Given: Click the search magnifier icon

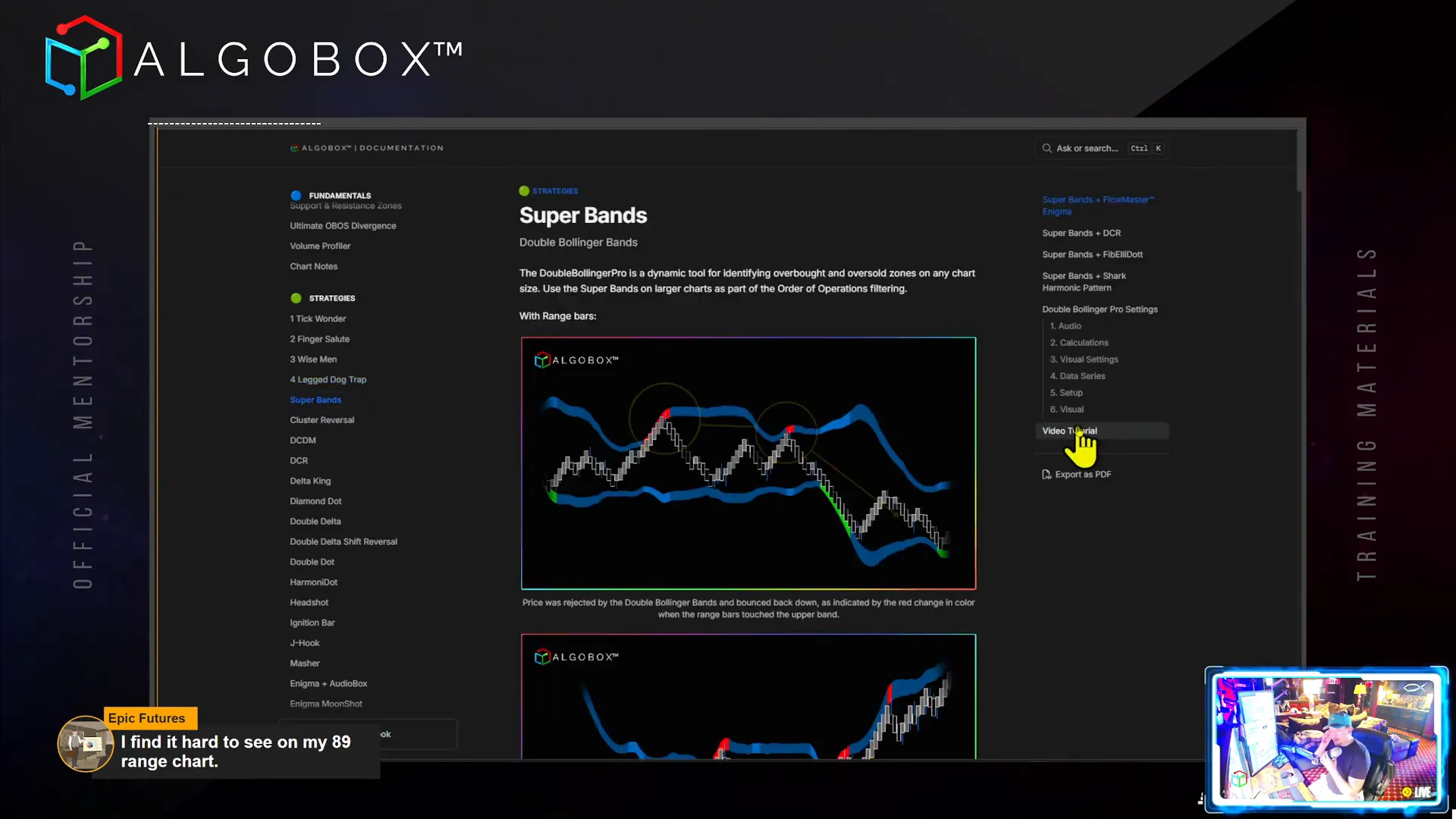Looking at the screenshot, I should tap(1046, 149).
